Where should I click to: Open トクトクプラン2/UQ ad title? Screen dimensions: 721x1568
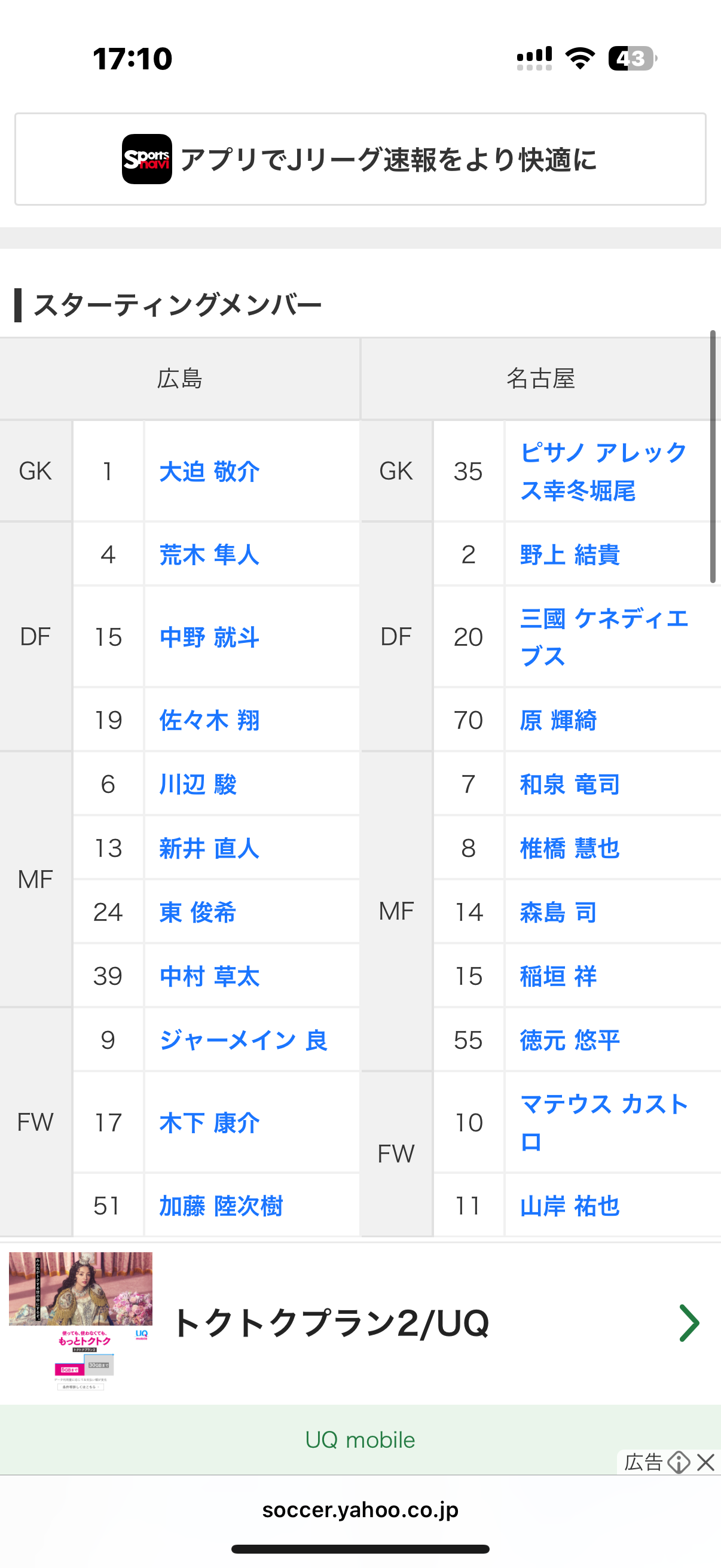(x=332, y=1323)
